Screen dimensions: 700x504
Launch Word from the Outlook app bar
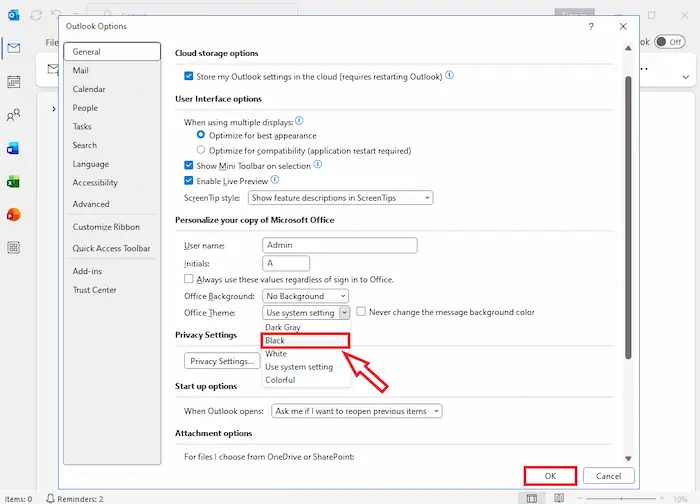[x=13, y=148]
